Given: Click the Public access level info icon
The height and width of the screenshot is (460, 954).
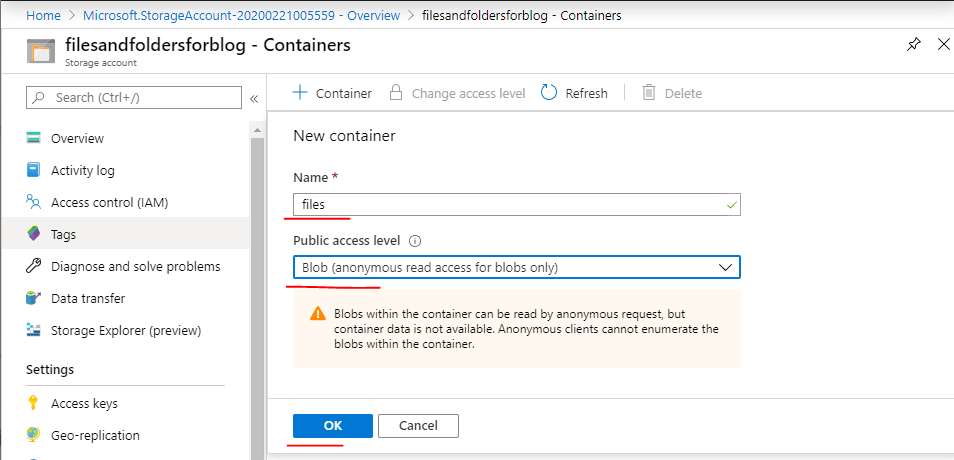Looking at the screenshot, I should click(x=415, y=241).
